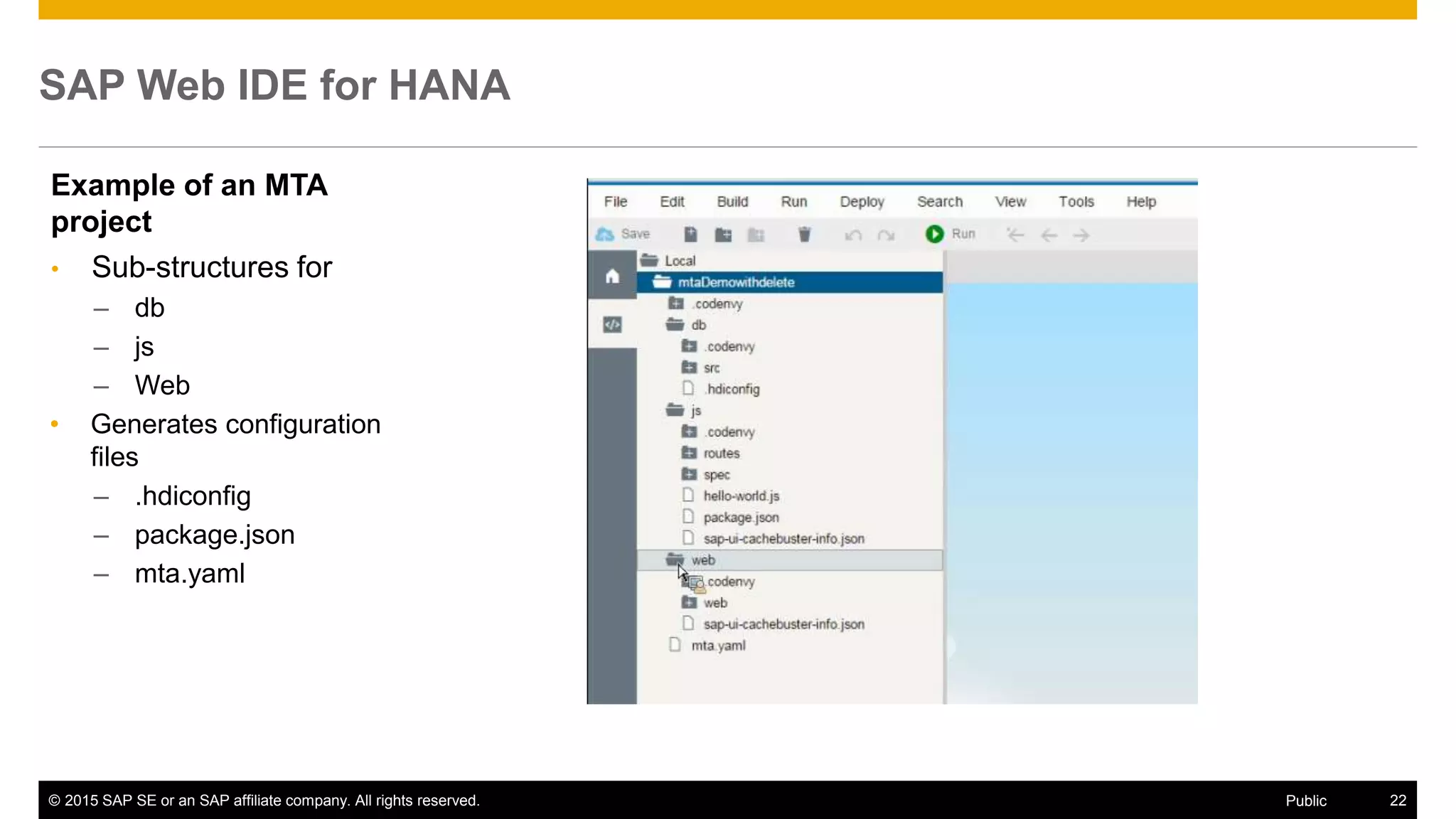Click the last edit location arrow
The width and height of the screenshot is (1456, 819).
(1015, 235)
